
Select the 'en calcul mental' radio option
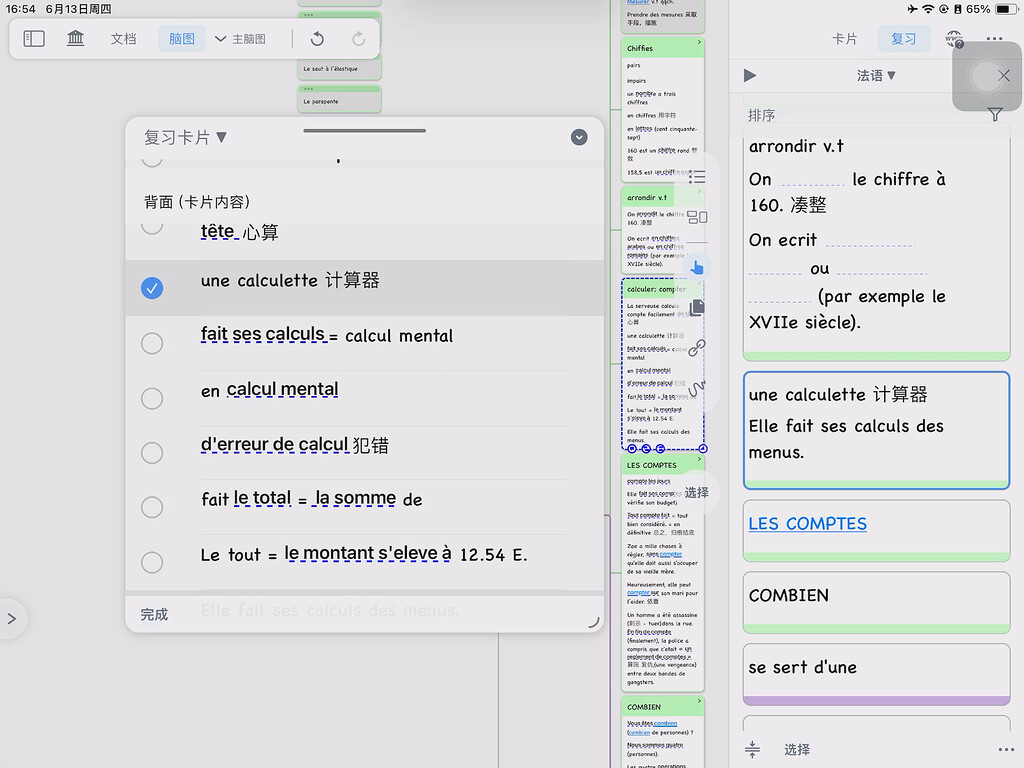tap(152, 399)
